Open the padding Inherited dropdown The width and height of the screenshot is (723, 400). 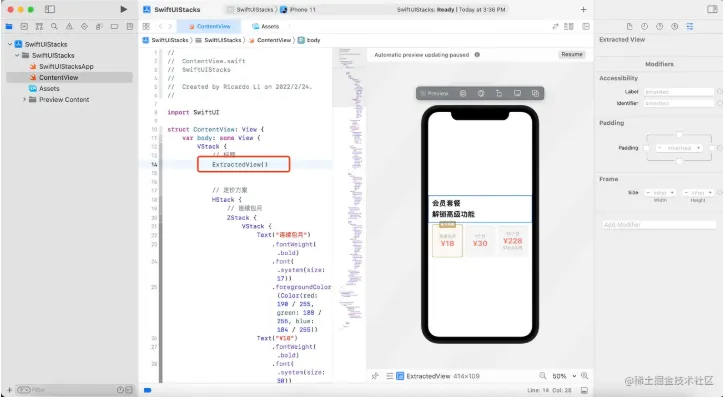click(679, 148)
